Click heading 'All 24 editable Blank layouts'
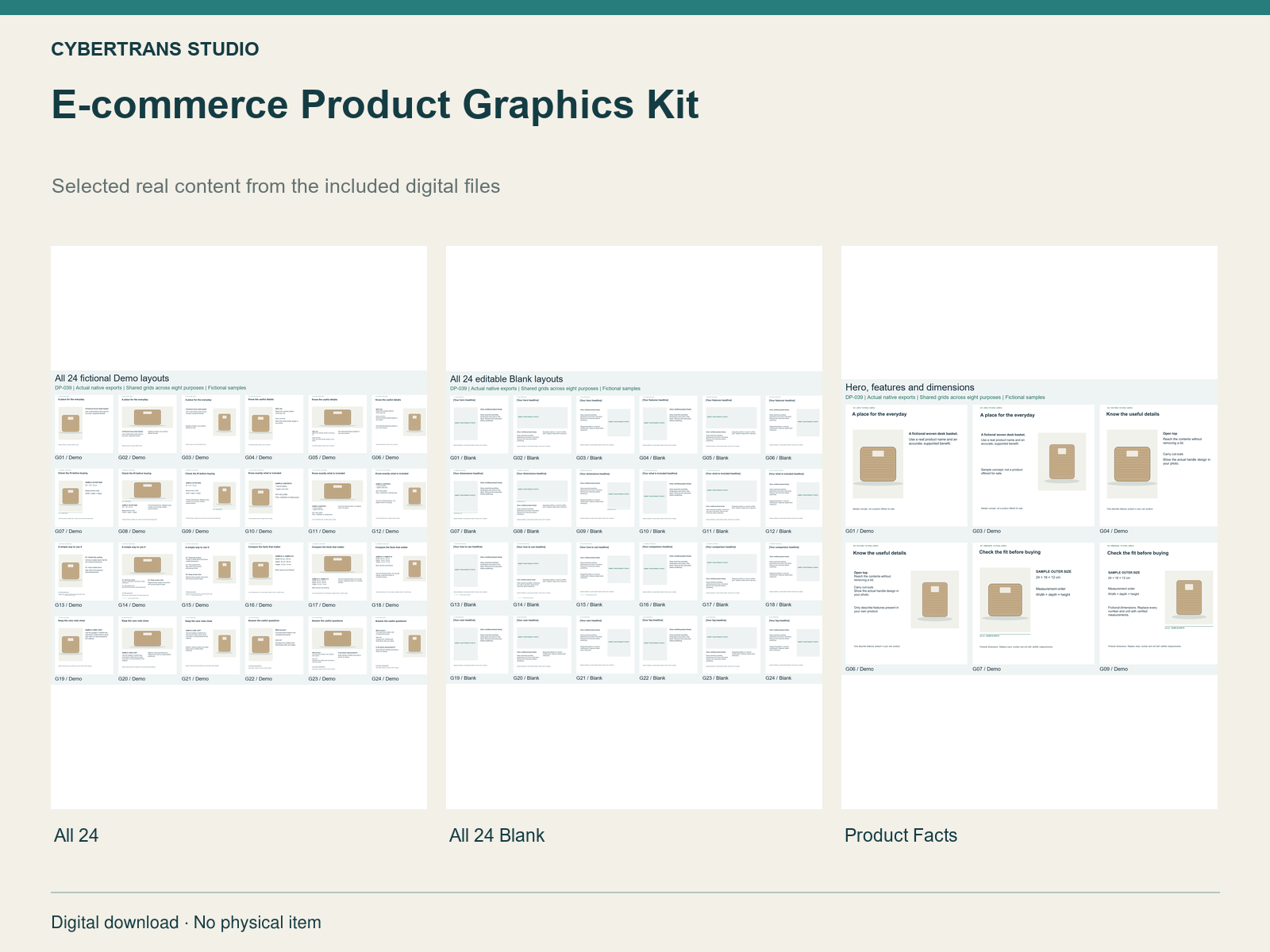This screenshot has width=1270, height=952. point(506,379)
